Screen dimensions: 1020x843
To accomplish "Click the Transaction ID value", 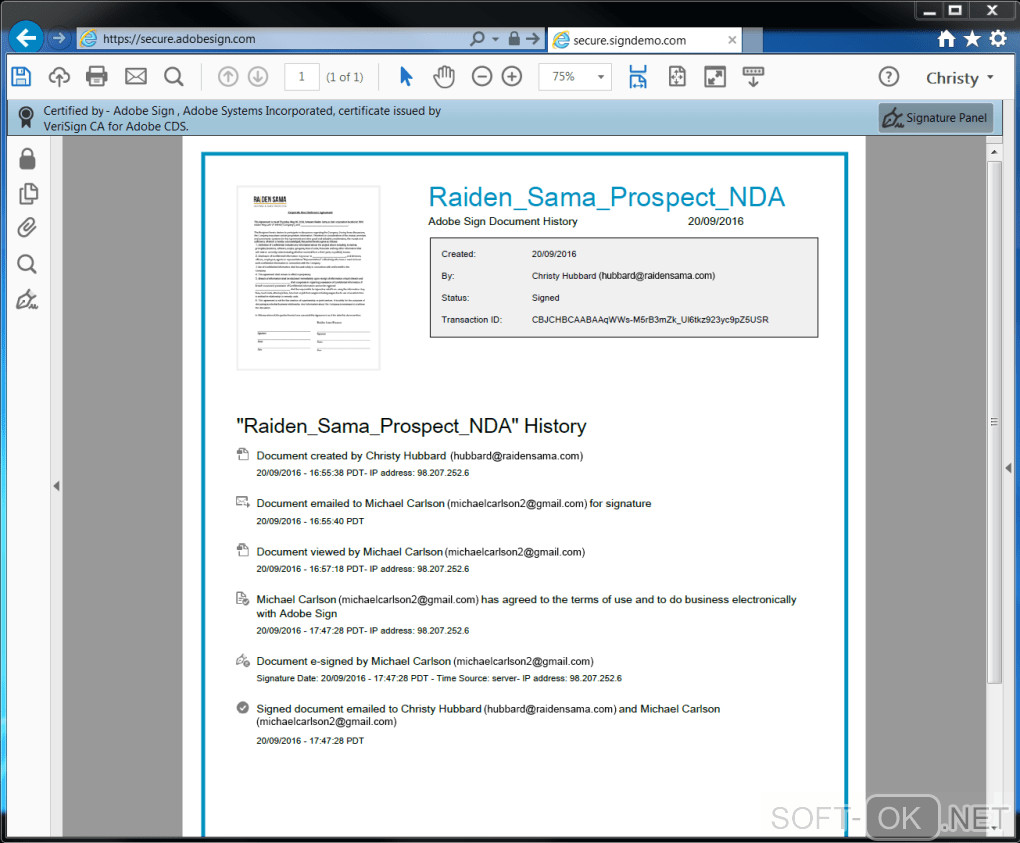I will (x=650, y=320).
